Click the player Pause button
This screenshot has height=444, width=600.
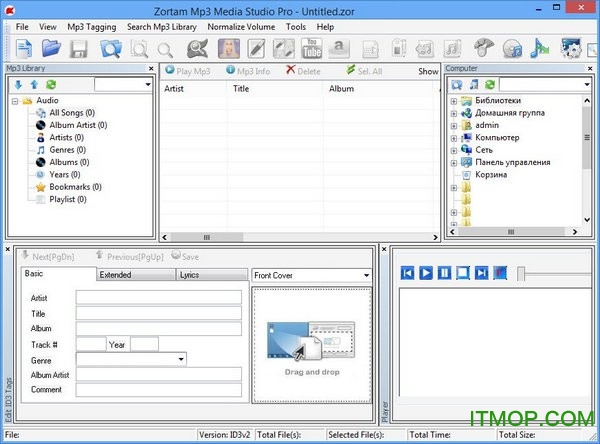(x=444, y=273)
